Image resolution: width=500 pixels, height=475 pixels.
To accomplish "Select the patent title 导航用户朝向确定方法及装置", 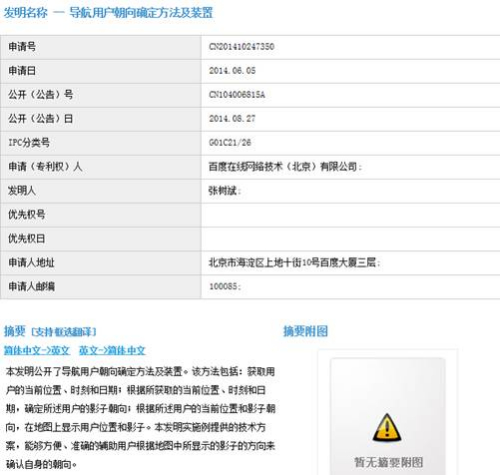I will point(141,13).
